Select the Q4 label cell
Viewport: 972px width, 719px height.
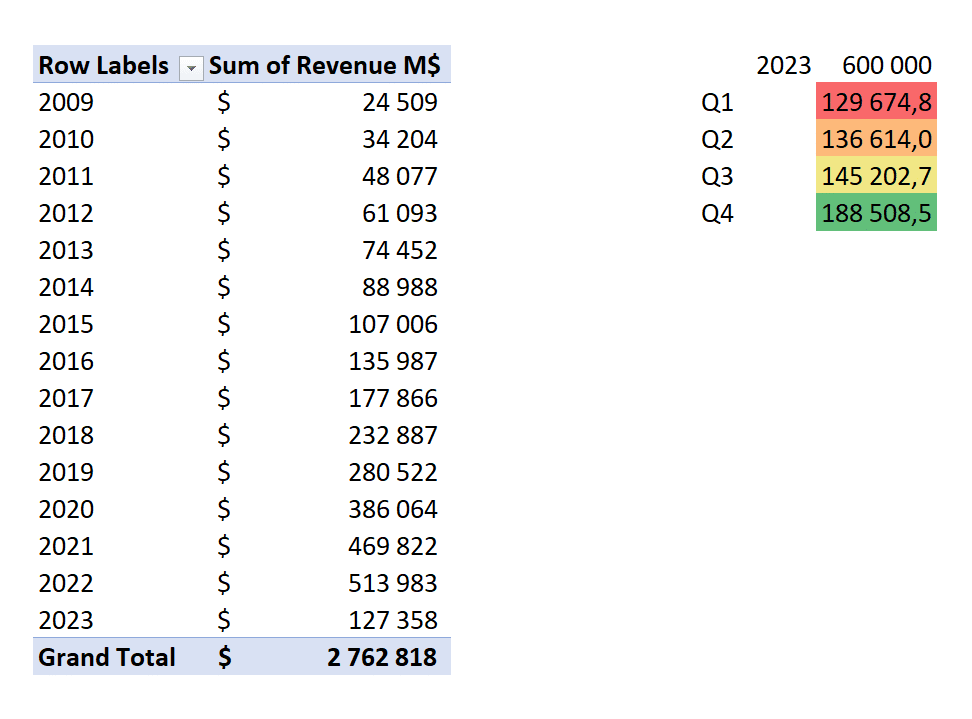click(717, 213)
